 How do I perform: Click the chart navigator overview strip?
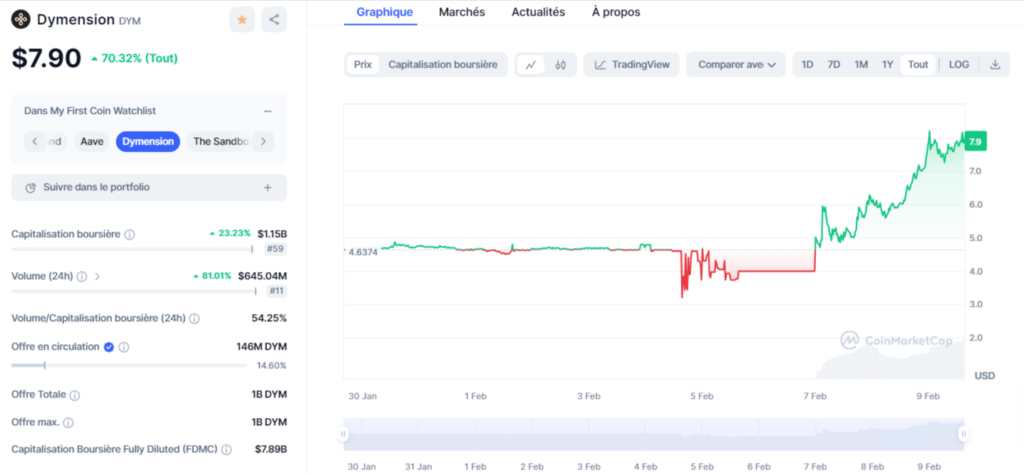(652, 434)
